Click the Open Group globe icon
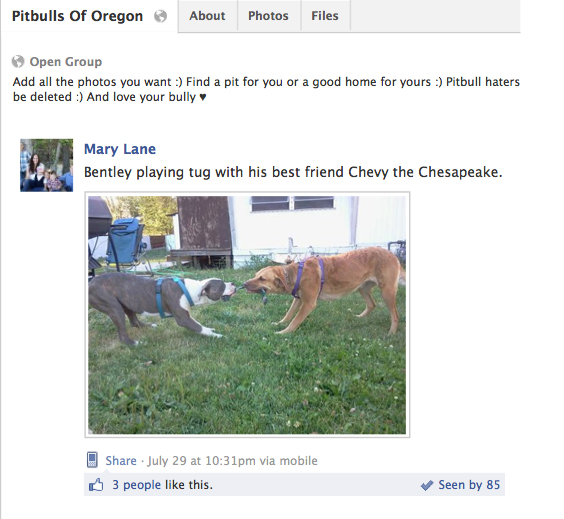564x519 pixels. (18, 62)
